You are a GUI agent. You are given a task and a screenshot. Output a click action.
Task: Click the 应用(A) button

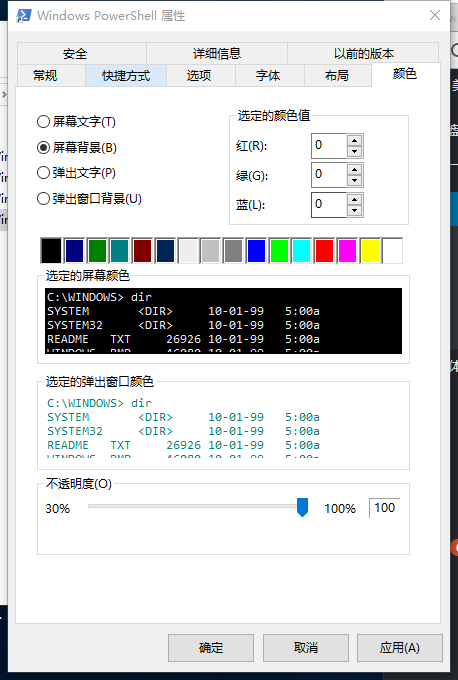[x=399, y=648]
